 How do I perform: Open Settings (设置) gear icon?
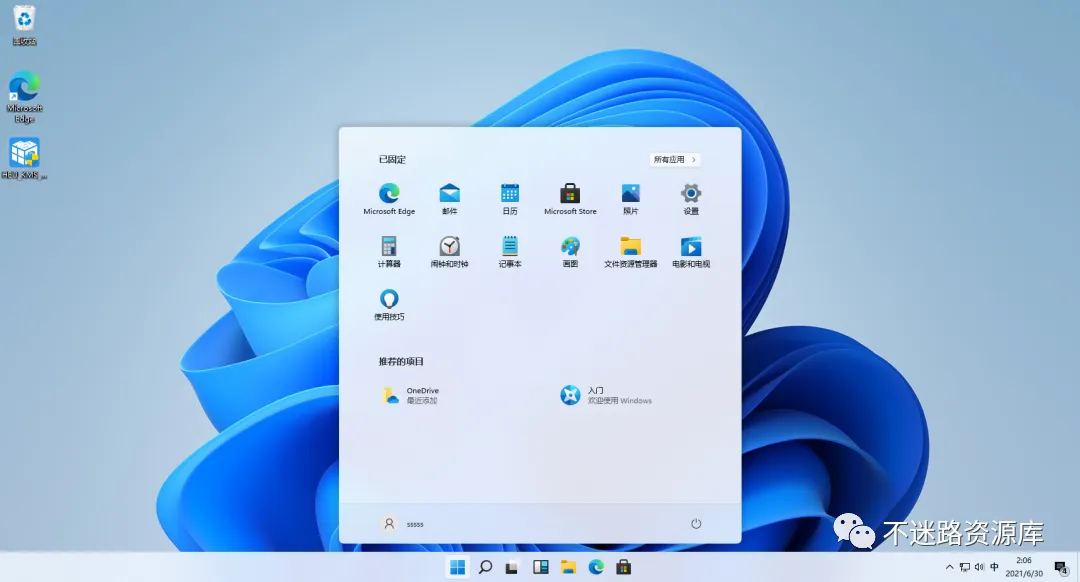(691, 199)
